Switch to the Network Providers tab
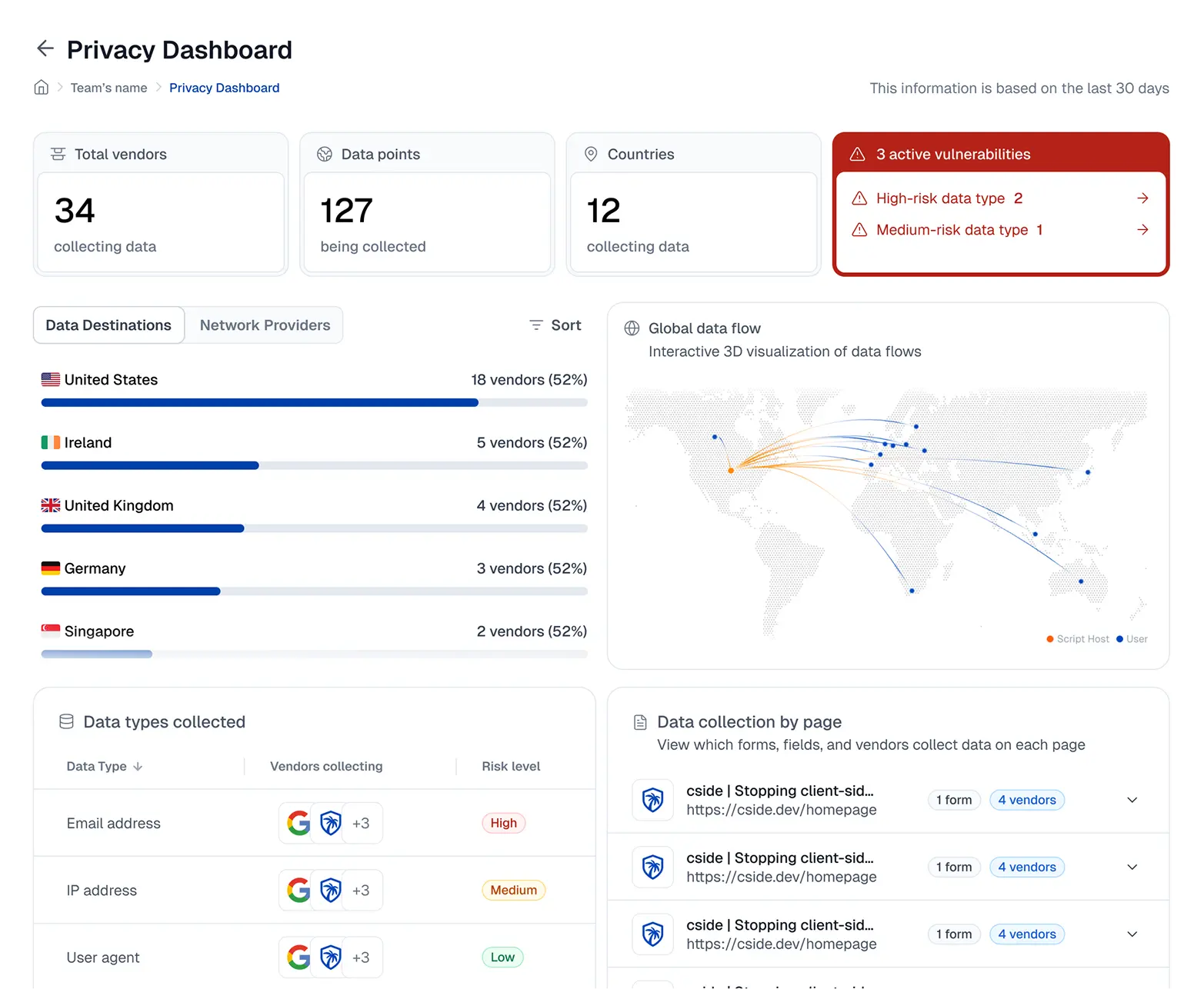The width and height of the screenshot is (1204, 989). point(264,325)
